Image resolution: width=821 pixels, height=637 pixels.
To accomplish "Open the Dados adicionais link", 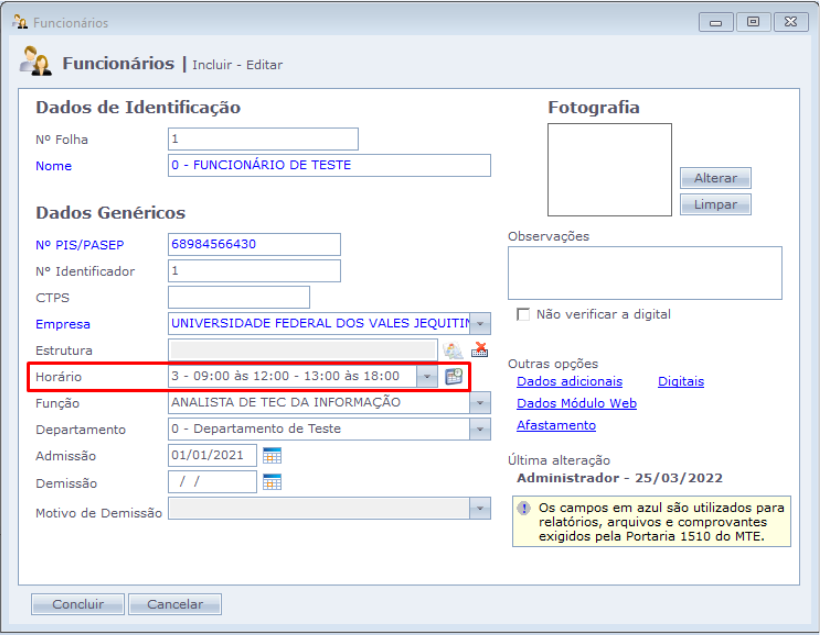I will point(569,381).
